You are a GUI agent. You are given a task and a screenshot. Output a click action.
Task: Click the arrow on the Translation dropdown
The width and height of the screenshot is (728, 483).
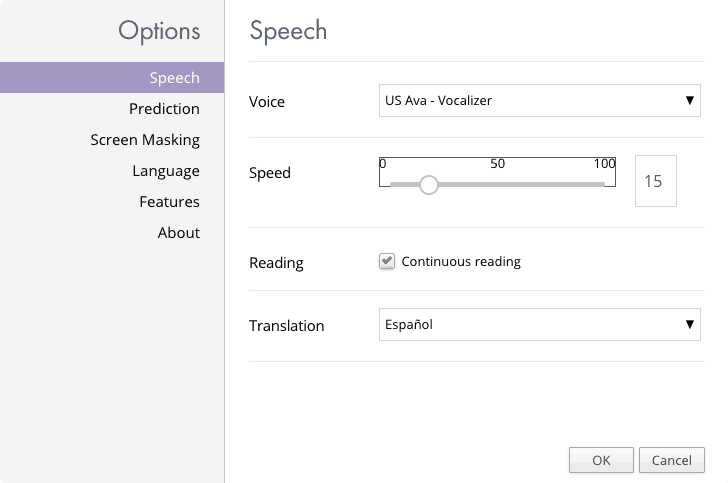point(689,324)
